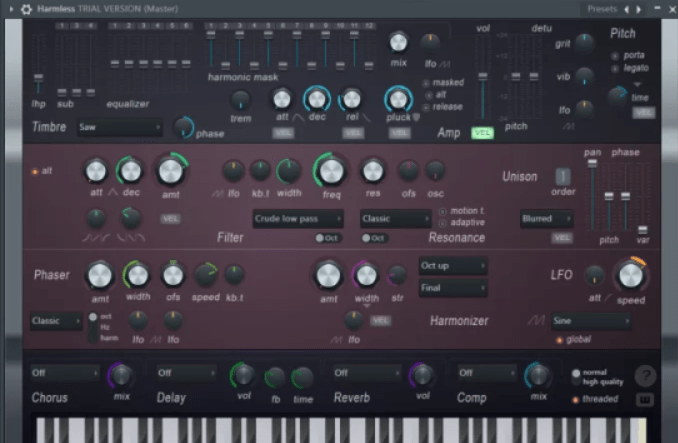Viewport: 678px width, 443px height.
Task: Click the Amp dec knob
Action: (x=317, y=99)
